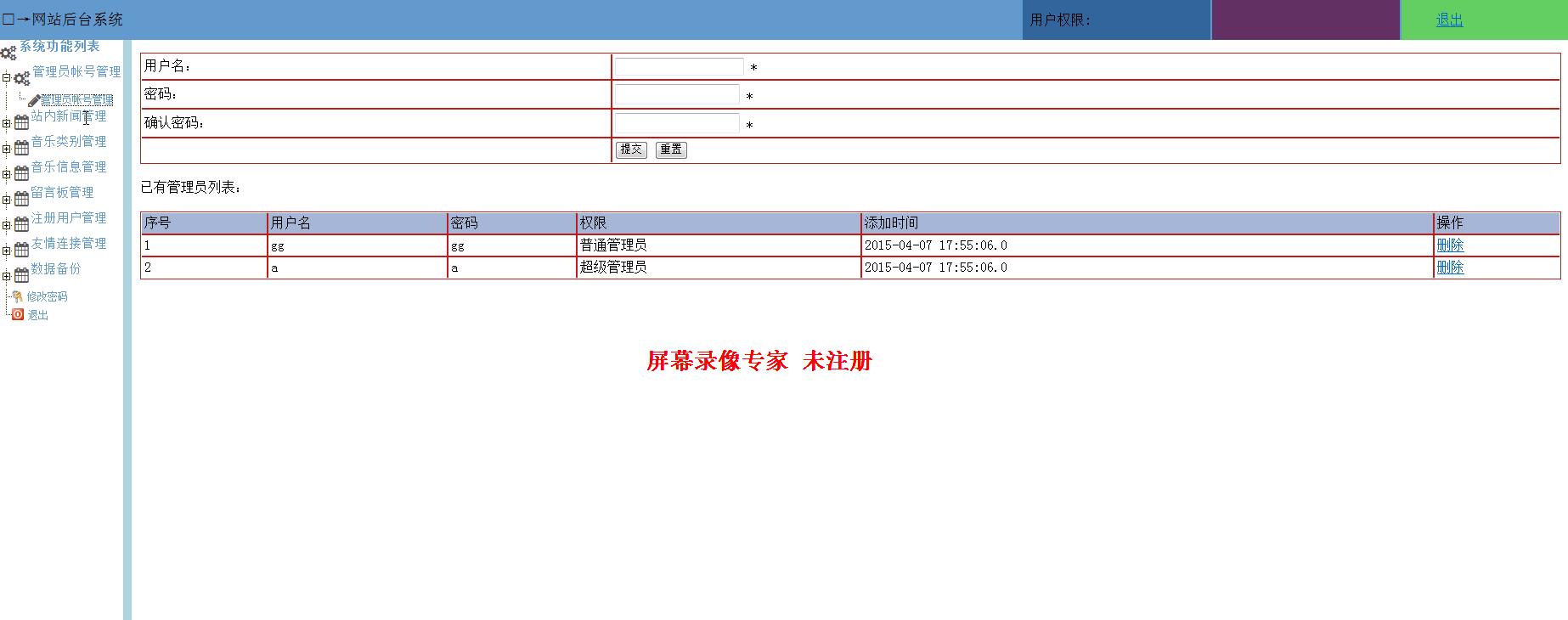Open the 数据备份 menu label
This screenshot has height=620, width=1568.
click(x=56, y=269)
